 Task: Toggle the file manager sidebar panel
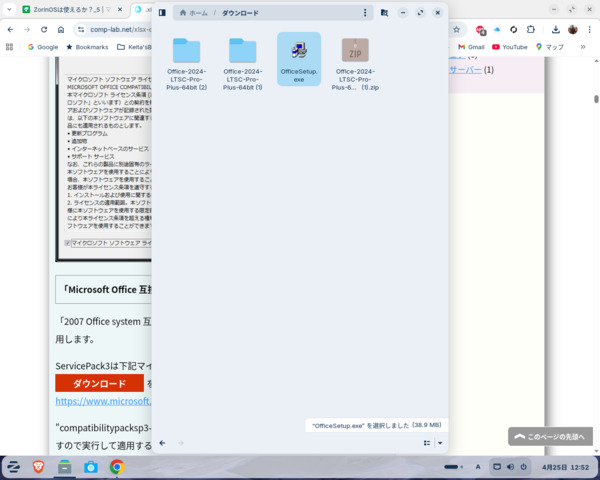[162, 13]
